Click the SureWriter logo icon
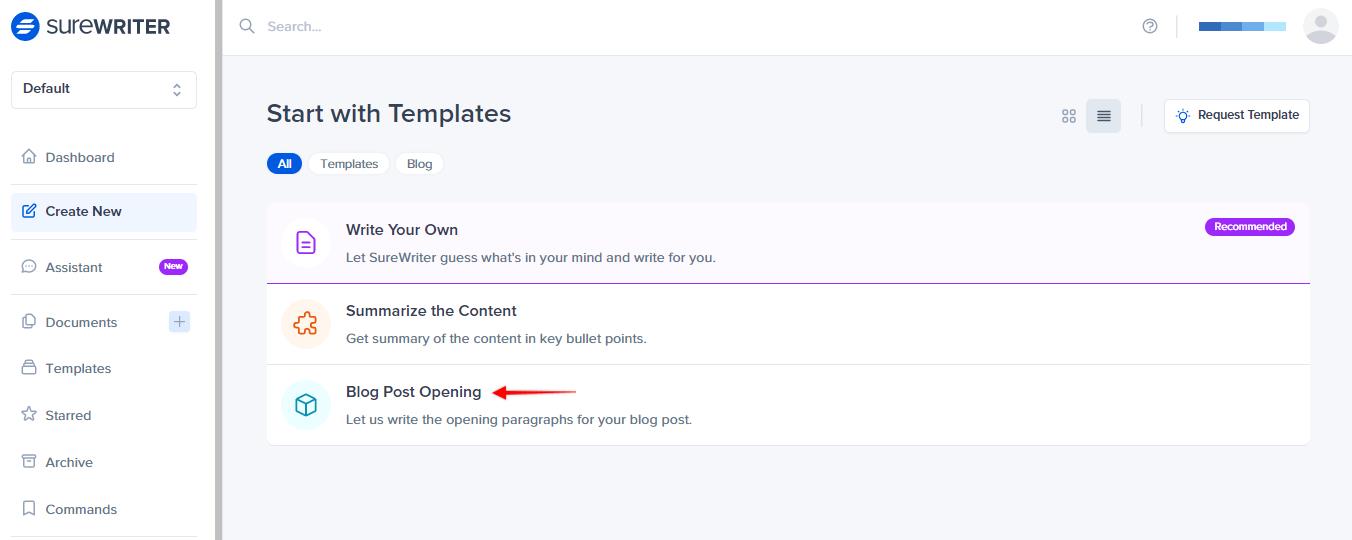This screenshot has height=540, width=1352. (25, 27)
